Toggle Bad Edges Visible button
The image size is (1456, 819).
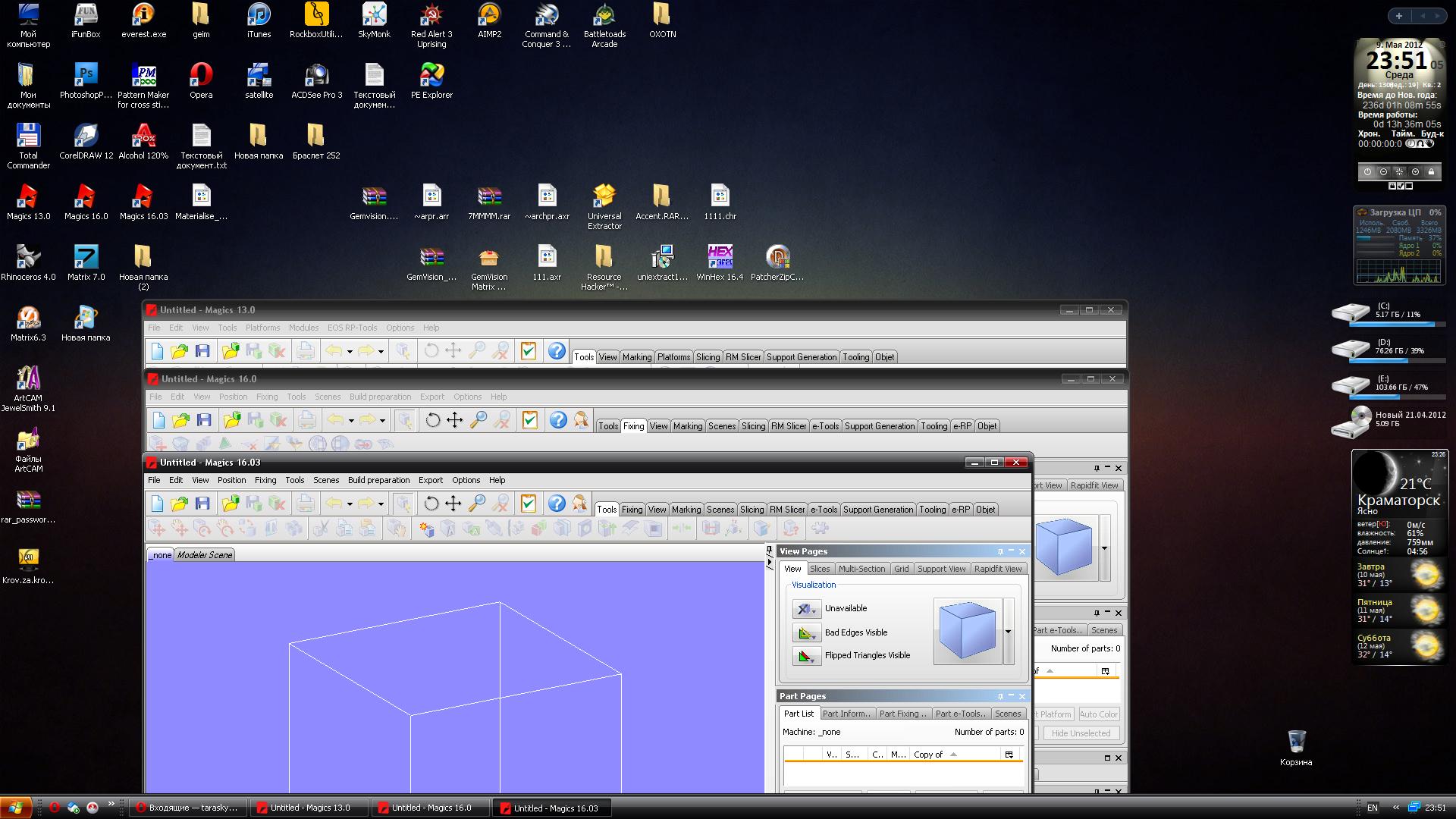point(806,632)
